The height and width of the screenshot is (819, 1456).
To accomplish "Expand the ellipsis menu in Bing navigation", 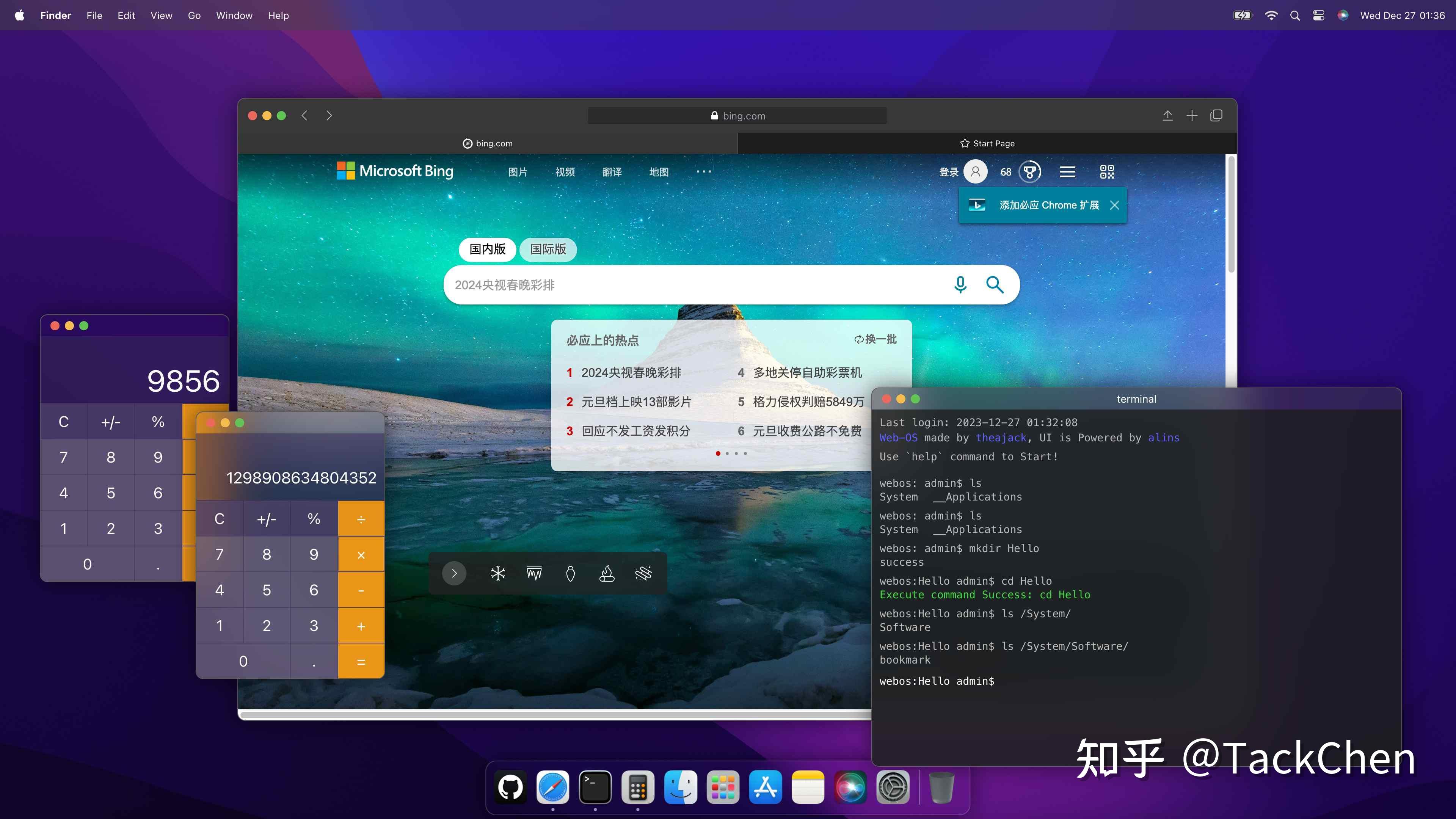I will [x=704, y=172].
